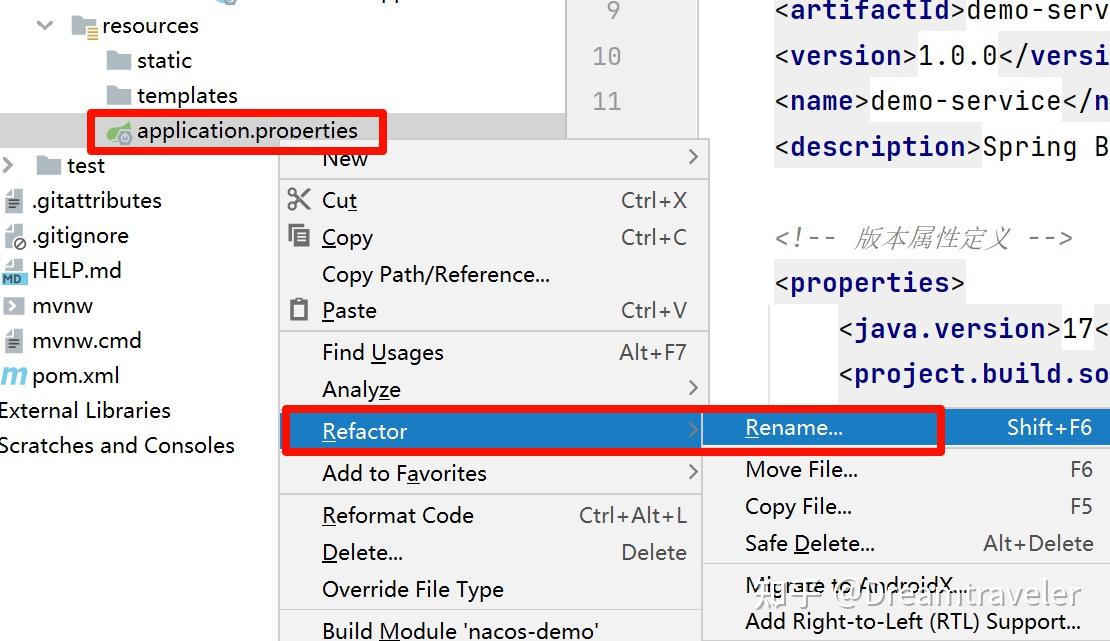Viewport: 1110px width, 641px height.
Task: Choose Find Usages from context menu
Action: pyautogui.click(x=382, y=352)
